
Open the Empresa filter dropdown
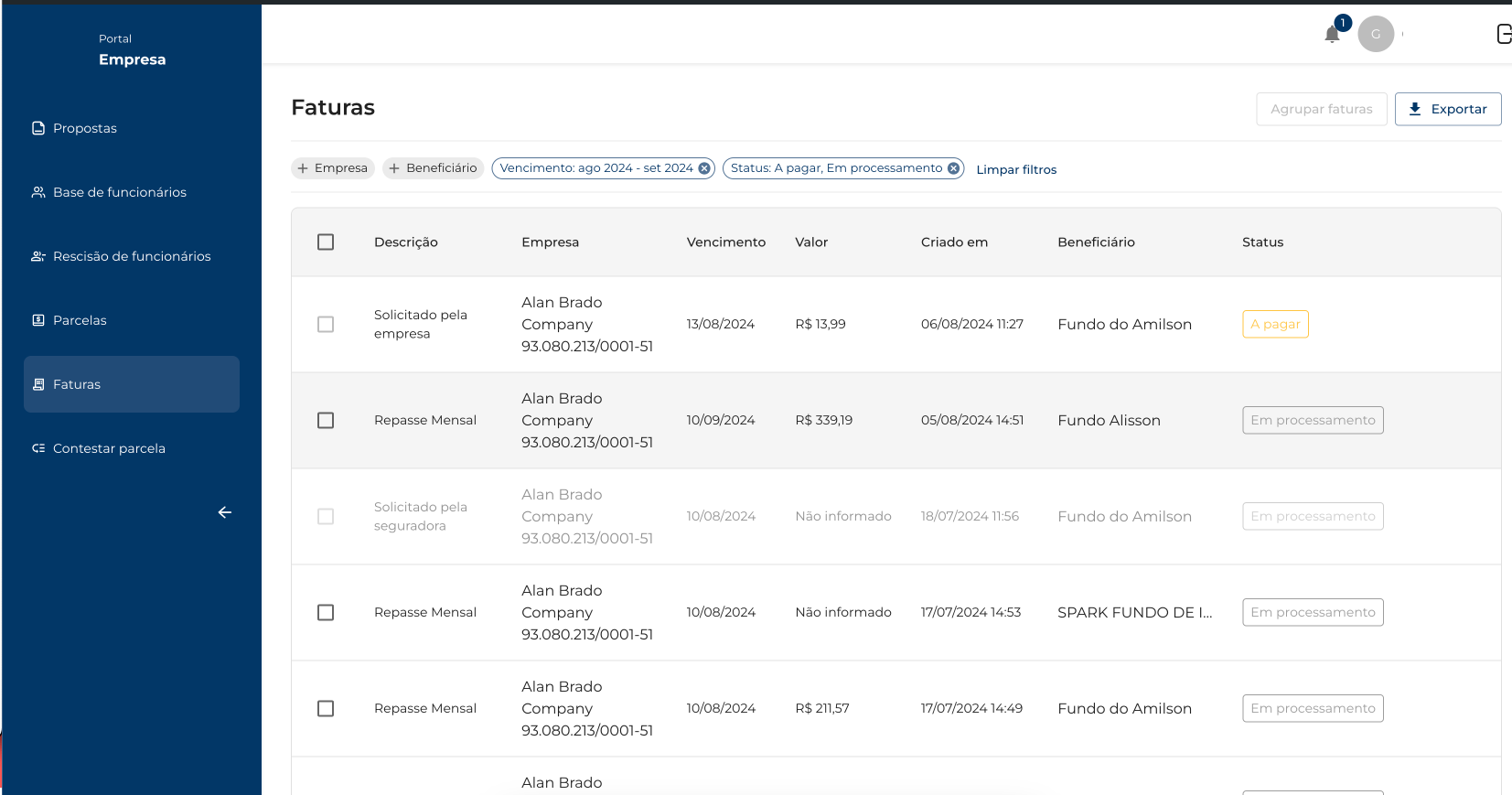point(333,168)
